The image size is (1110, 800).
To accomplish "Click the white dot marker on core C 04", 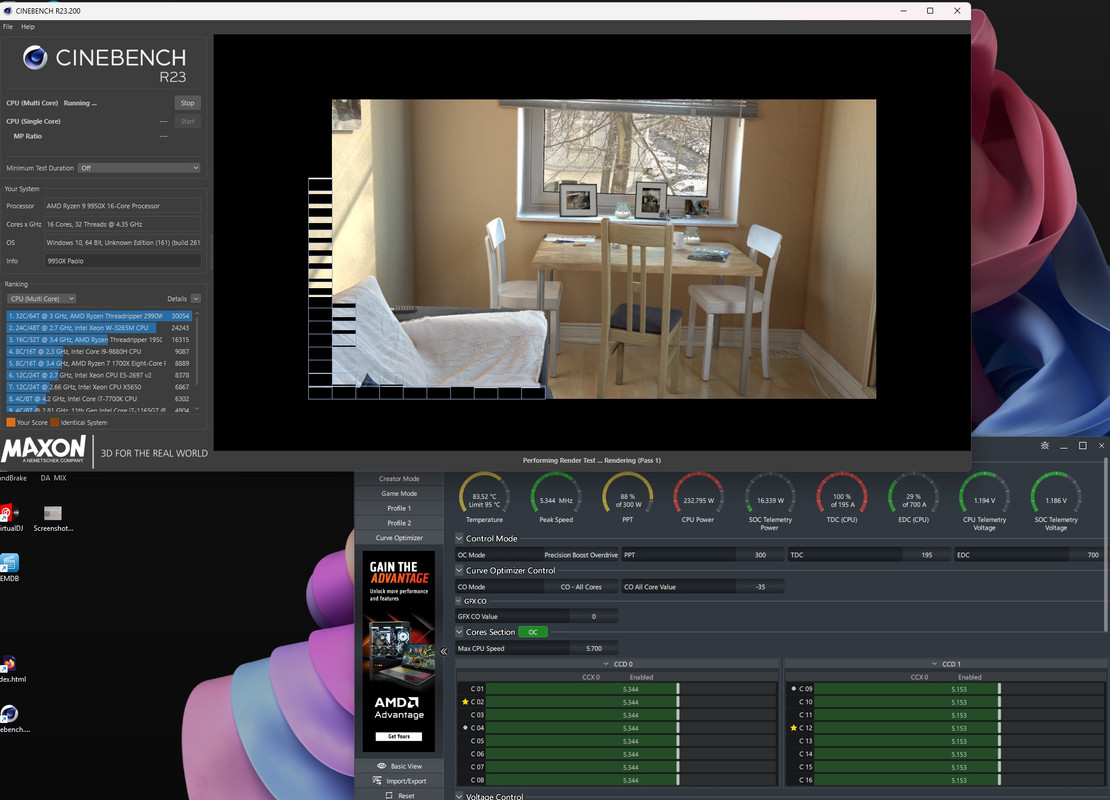I will pos(465,728).
